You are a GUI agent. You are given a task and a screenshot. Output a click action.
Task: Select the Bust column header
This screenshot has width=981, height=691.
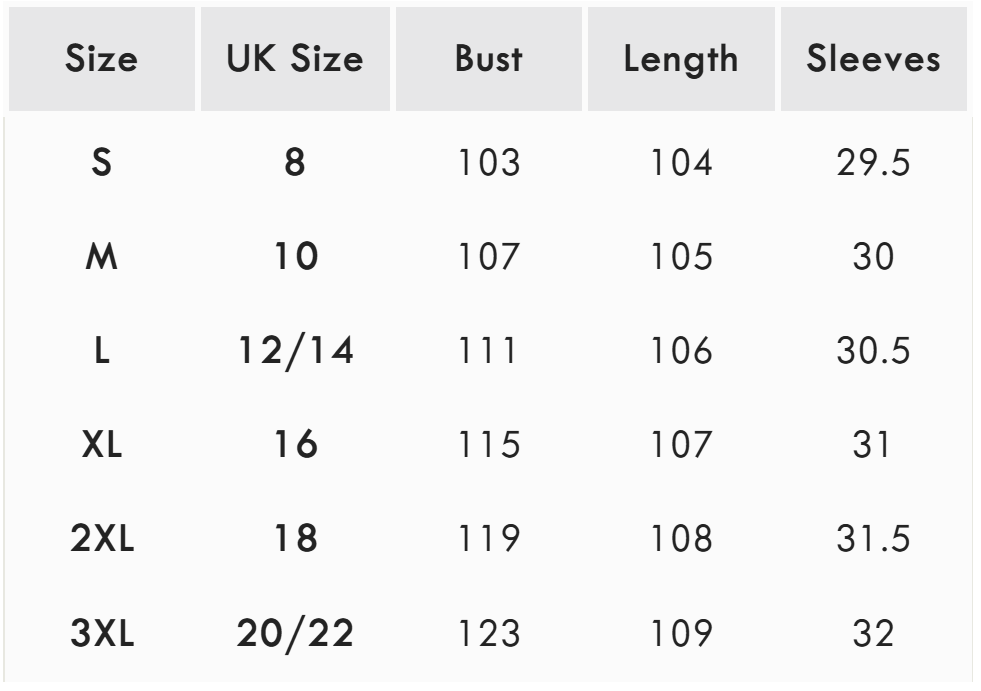488,60
